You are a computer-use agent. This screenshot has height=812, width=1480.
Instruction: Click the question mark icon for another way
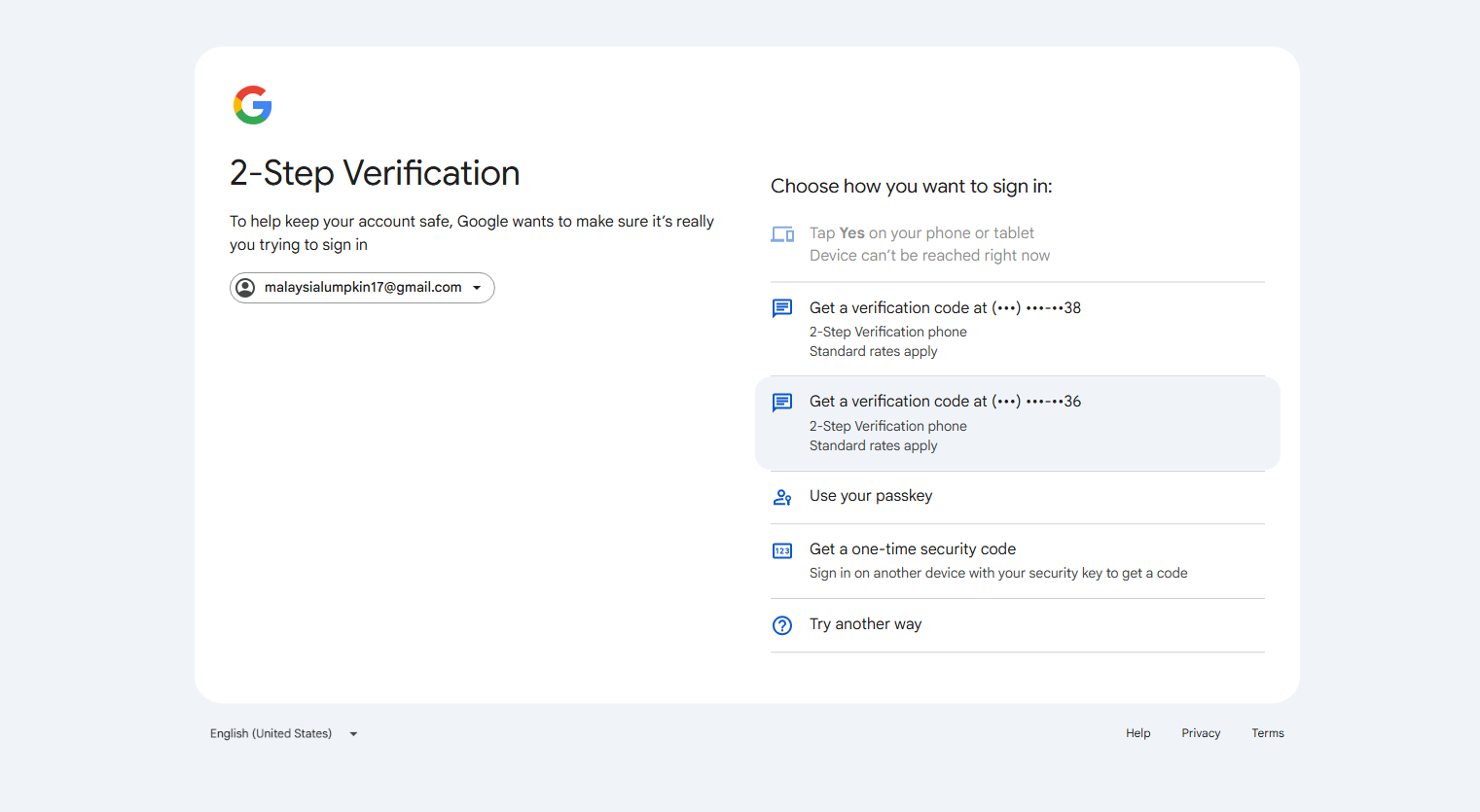click(782, 625)
